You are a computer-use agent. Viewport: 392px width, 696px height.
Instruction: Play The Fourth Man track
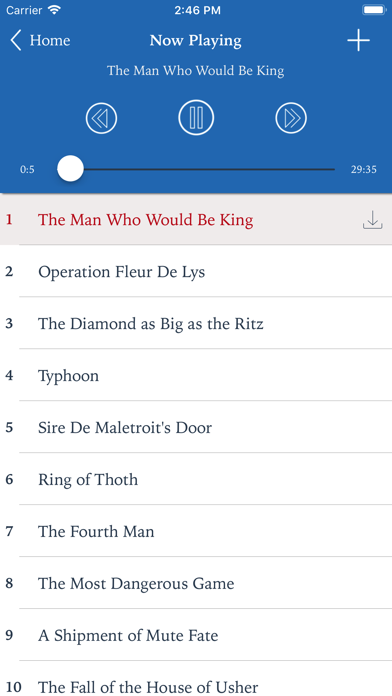click(x=196, y=531)
